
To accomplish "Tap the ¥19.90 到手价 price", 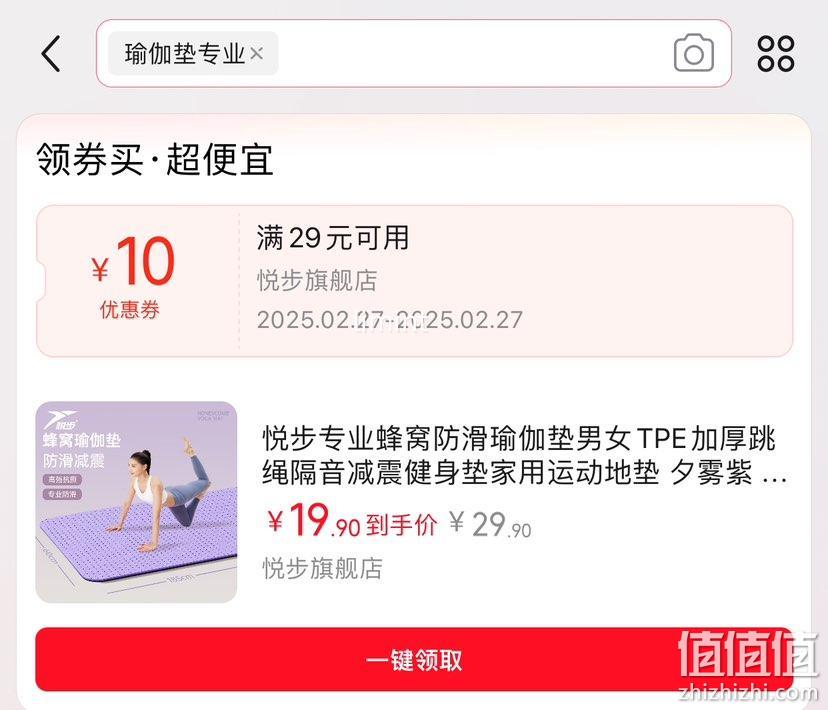I will click(352, 521).
